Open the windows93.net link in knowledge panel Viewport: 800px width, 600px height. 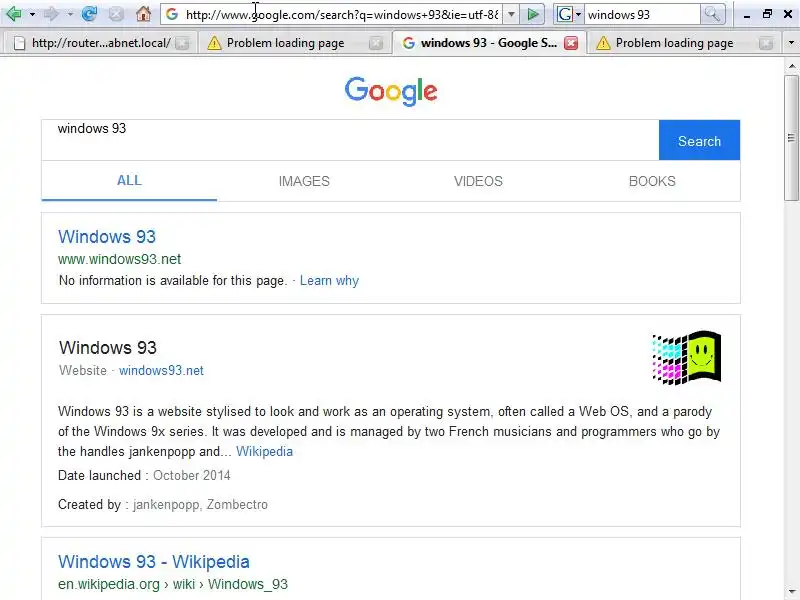pyautogui.click(x=161, y=370)
